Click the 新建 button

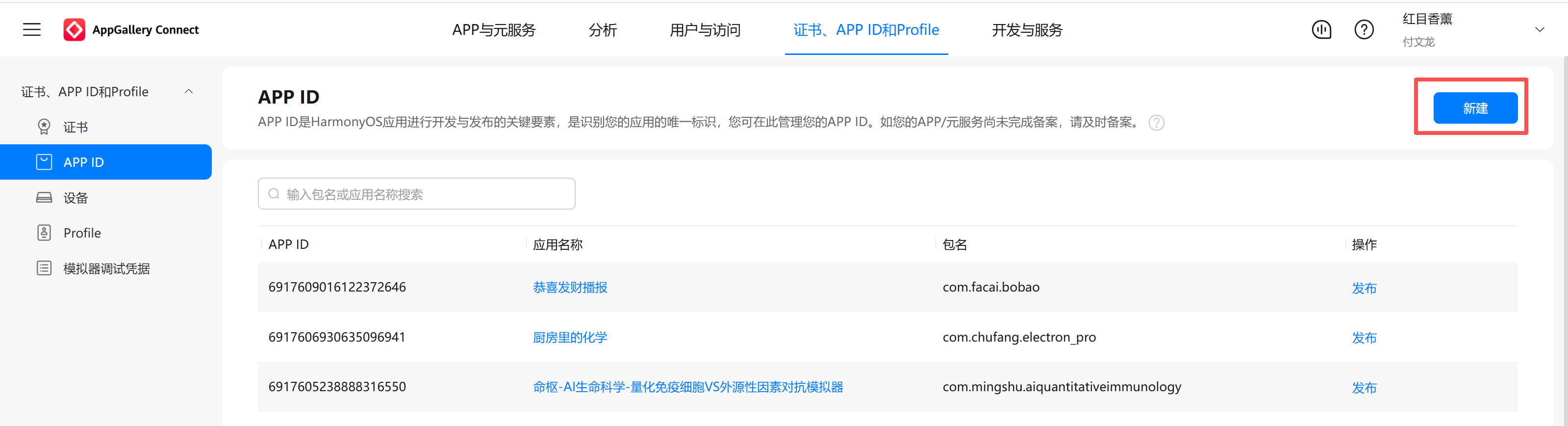pos(1475,108)
